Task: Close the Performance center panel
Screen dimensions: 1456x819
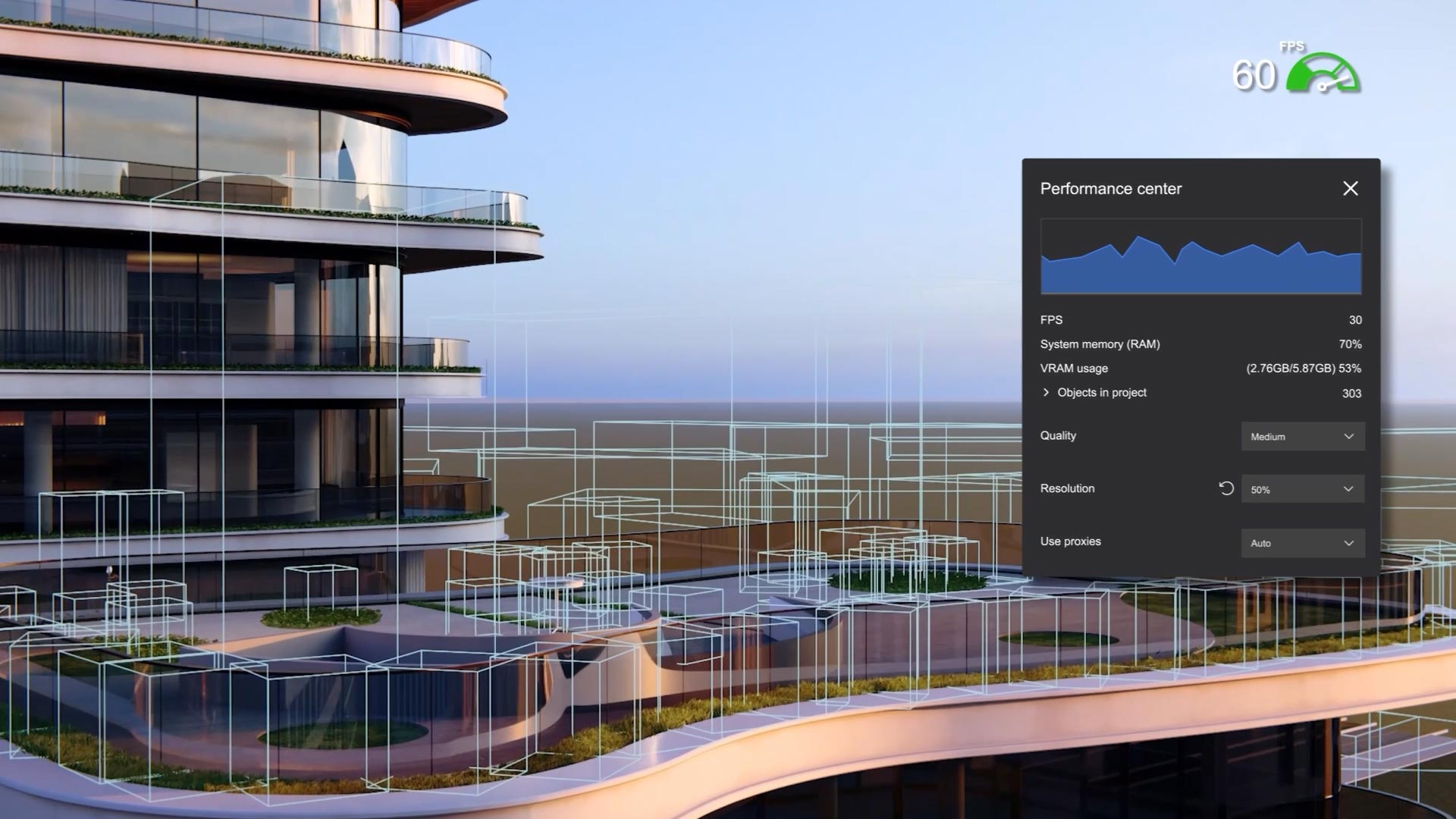Action: [1350, 188]
